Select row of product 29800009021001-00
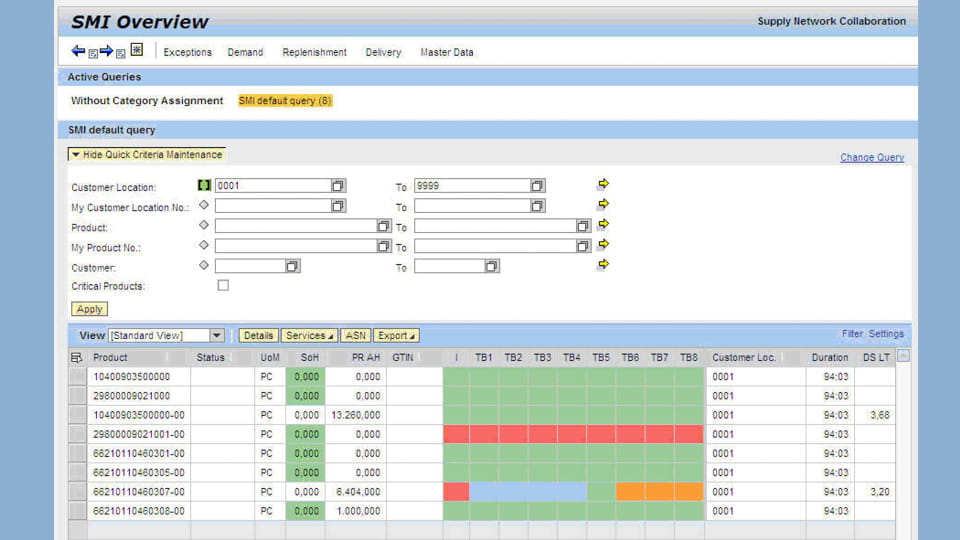The image size is (960, 540). click(x=78, y=434)
